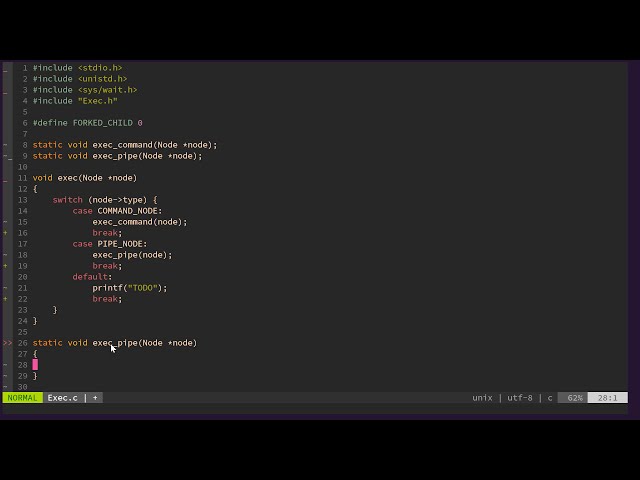Click line number 25 in the gutter

tap(22, 332)
